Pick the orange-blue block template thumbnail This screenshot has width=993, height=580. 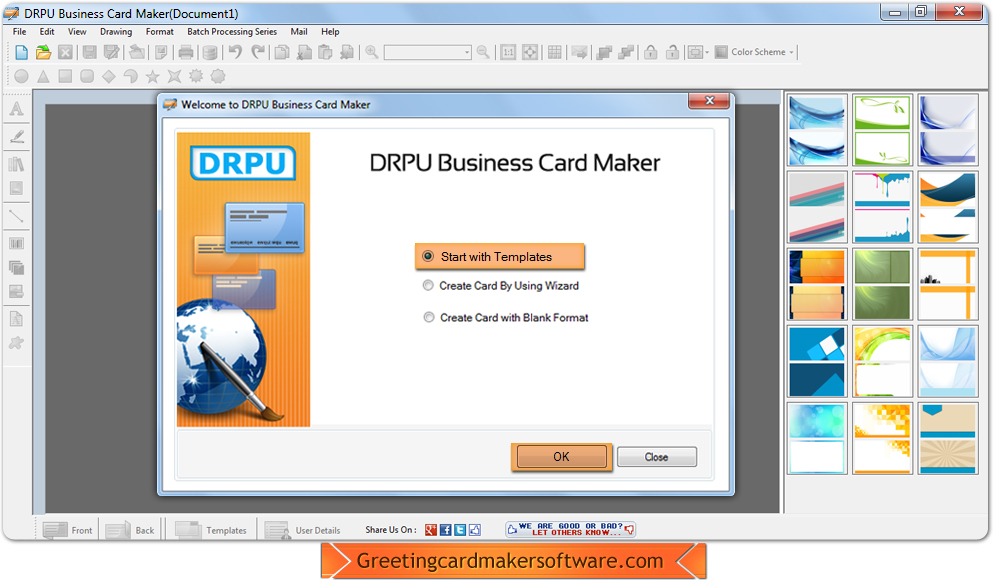tap(817, 284)
